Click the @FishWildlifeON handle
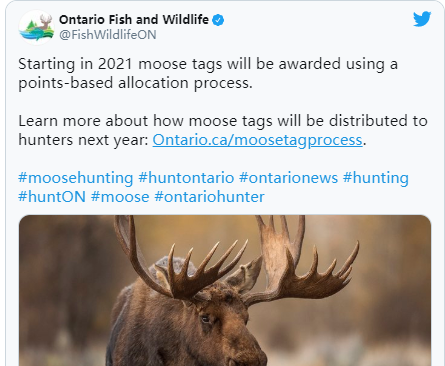Image resolution: width=445 pixels, height=366 pixels. 108,35
